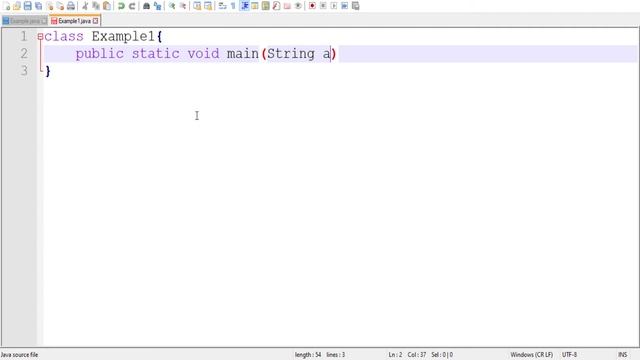640x360 pixels.
Task: Click 'Example1' in the class declaration
Action: [x=123, y=36]
